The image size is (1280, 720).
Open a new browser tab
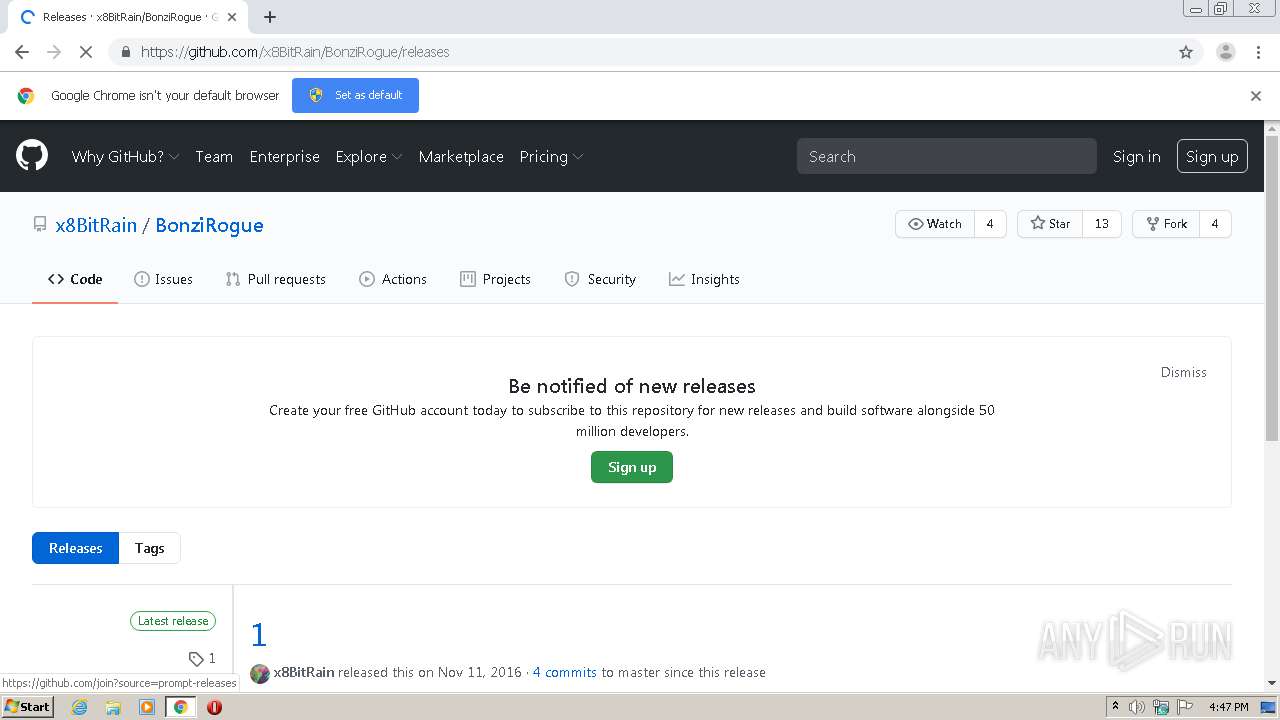click(270, 17)
